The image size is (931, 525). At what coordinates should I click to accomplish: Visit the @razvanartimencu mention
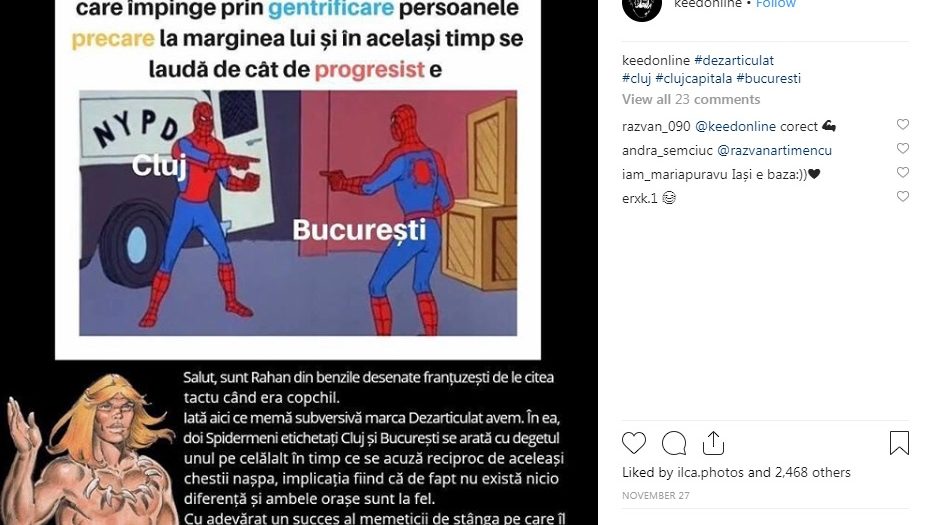pyautogui.click(x=774, y=150)
